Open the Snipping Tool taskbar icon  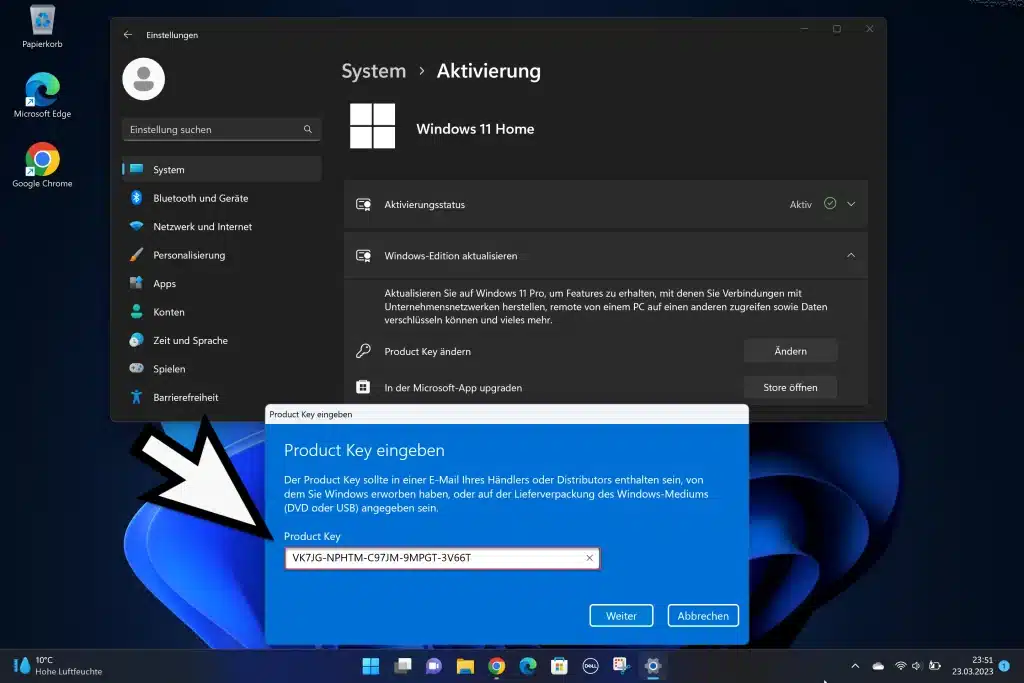[621, 666]
